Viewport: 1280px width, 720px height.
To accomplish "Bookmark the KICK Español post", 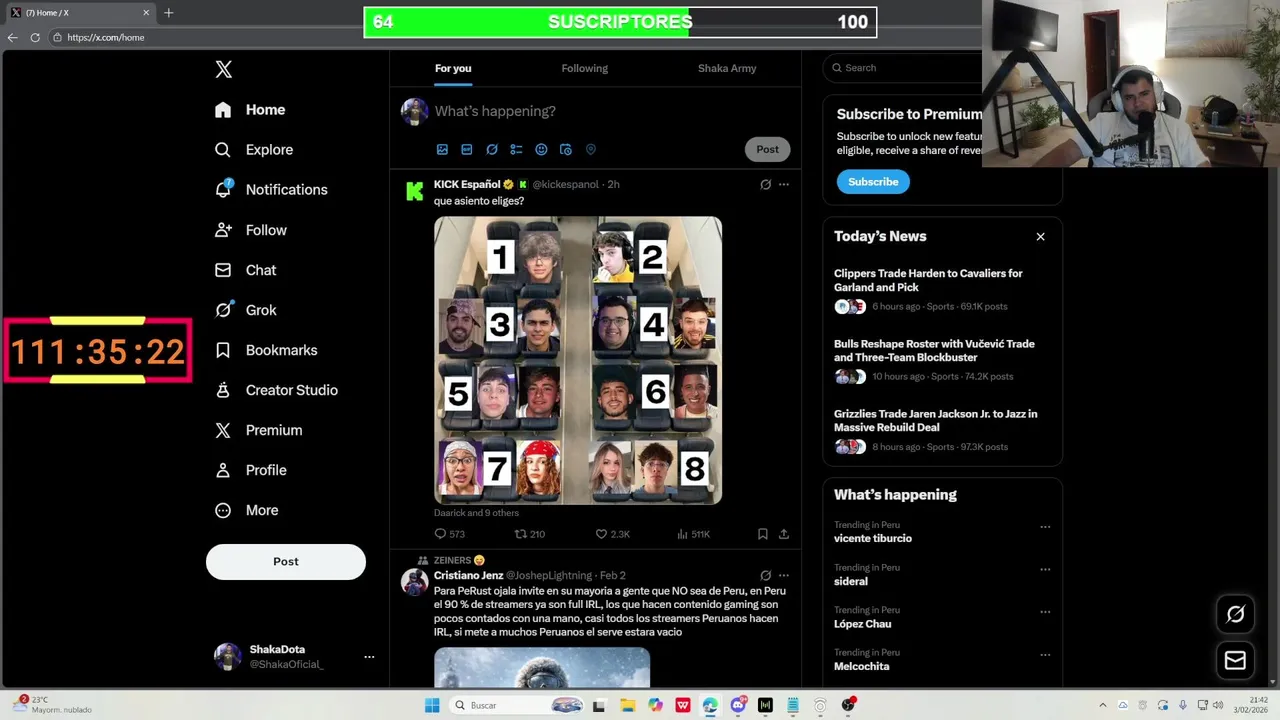I will [x=762, y=534].
